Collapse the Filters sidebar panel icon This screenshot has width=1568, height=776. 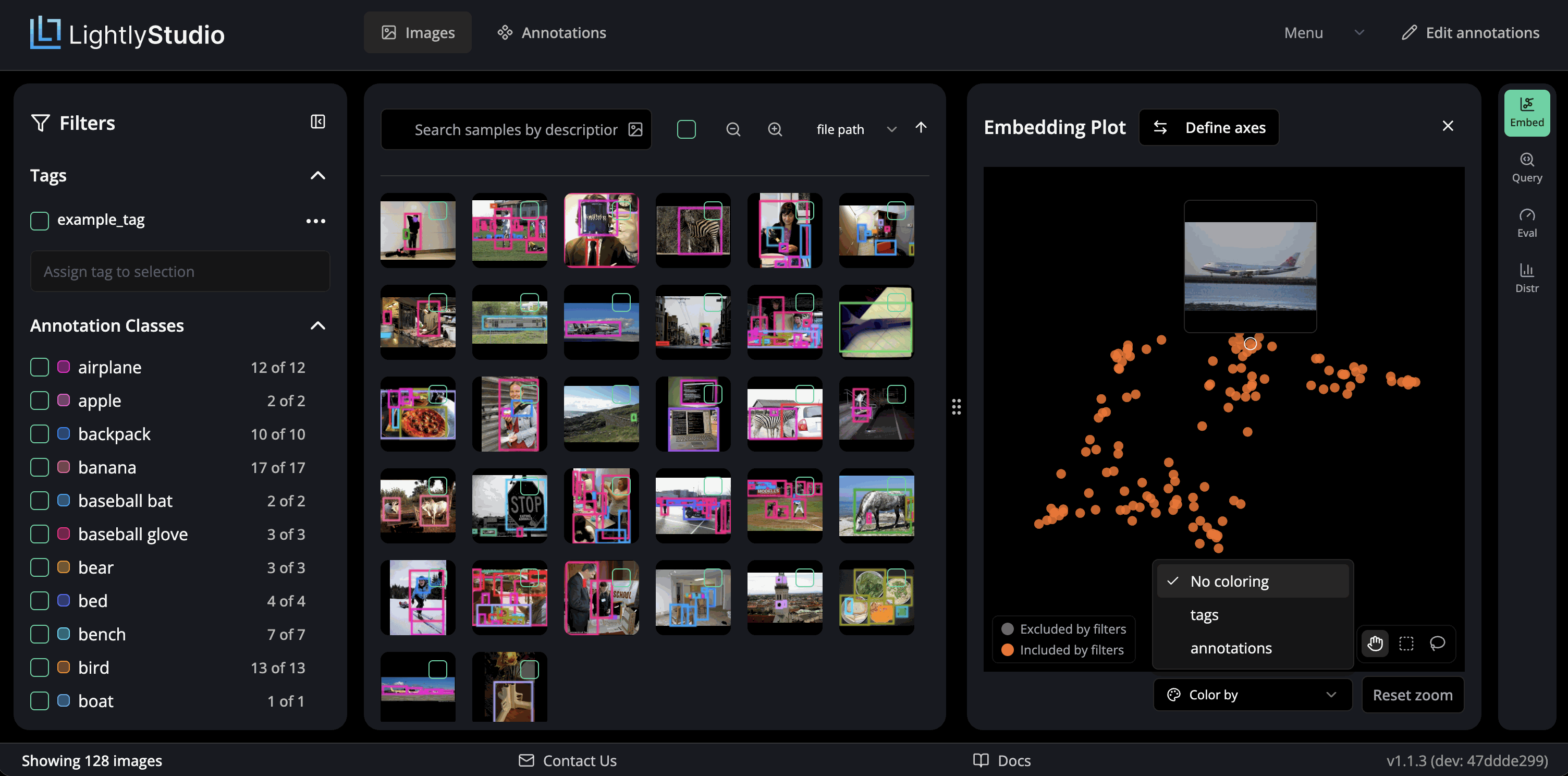[x=318, y=122]
